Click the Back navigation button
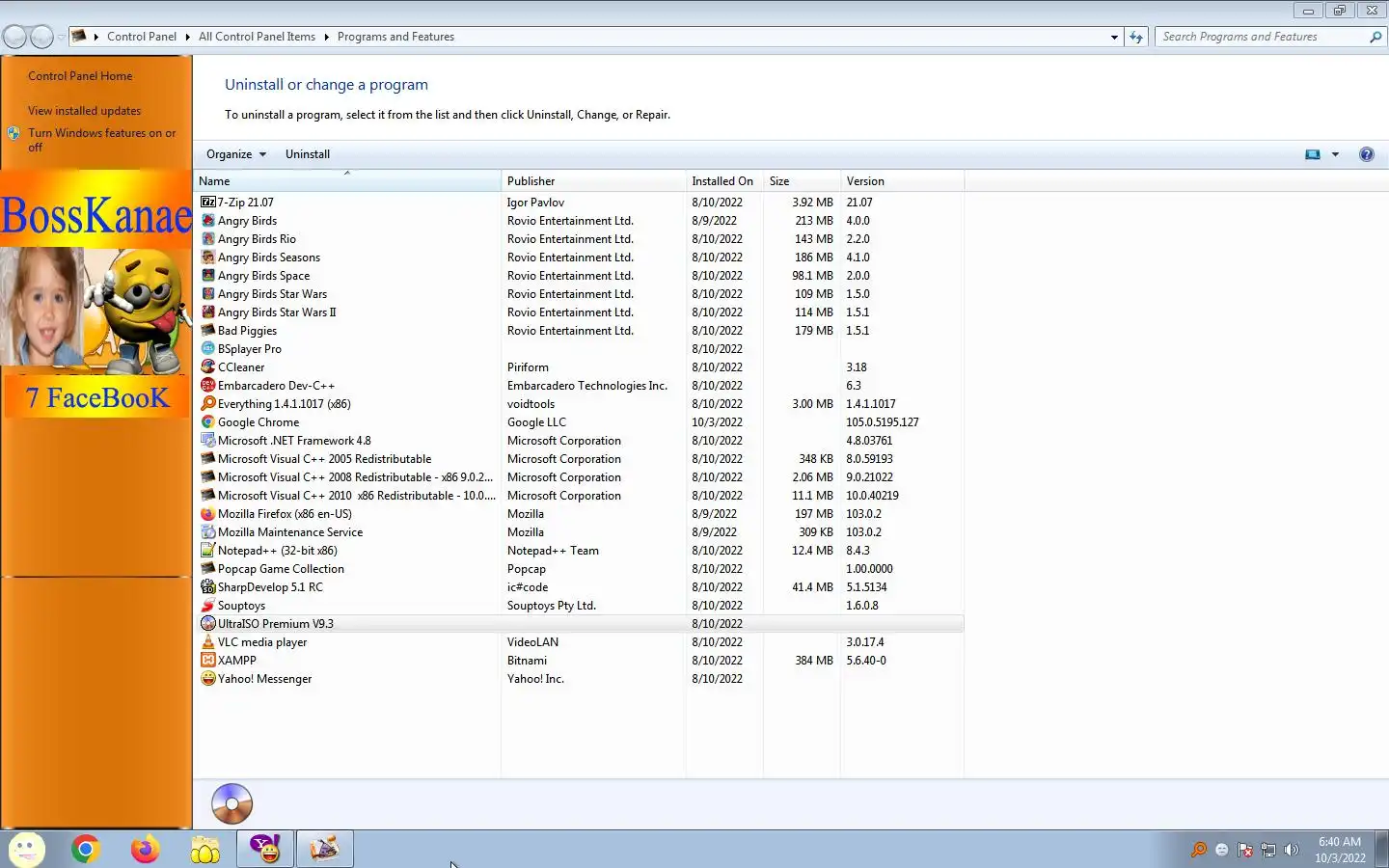Image resolution: width=1389 pixels, height=868 pixels. (x=14, y=37)
